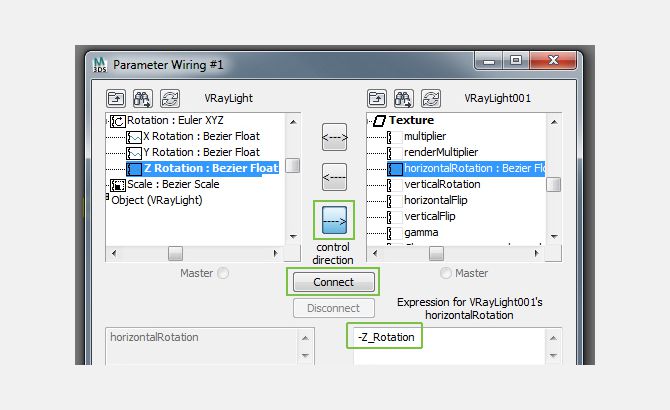Viewport: 670px width, 410px height.
Task: Click left pane Show All Tracks icon
Action: click(x=116, y=99)
